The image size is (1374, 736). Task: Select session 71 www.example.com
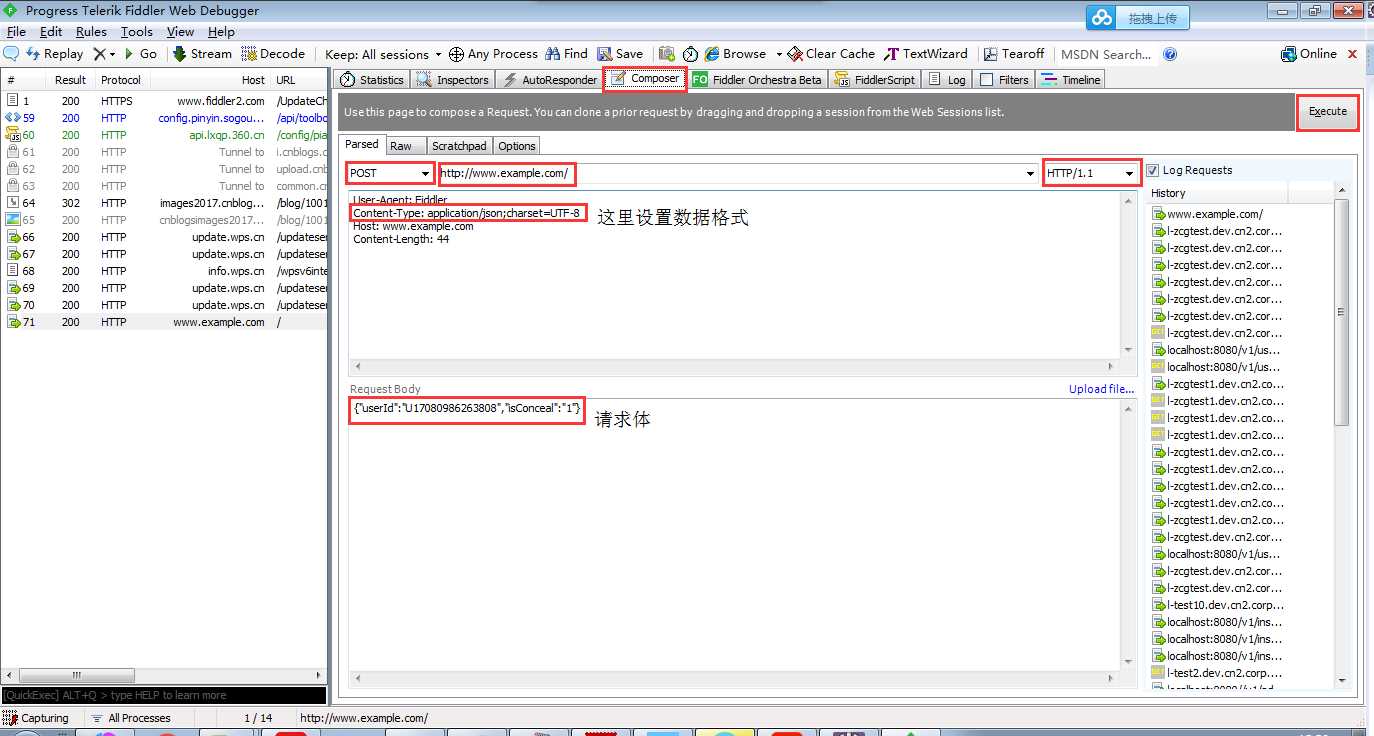[x=164, y=322]
